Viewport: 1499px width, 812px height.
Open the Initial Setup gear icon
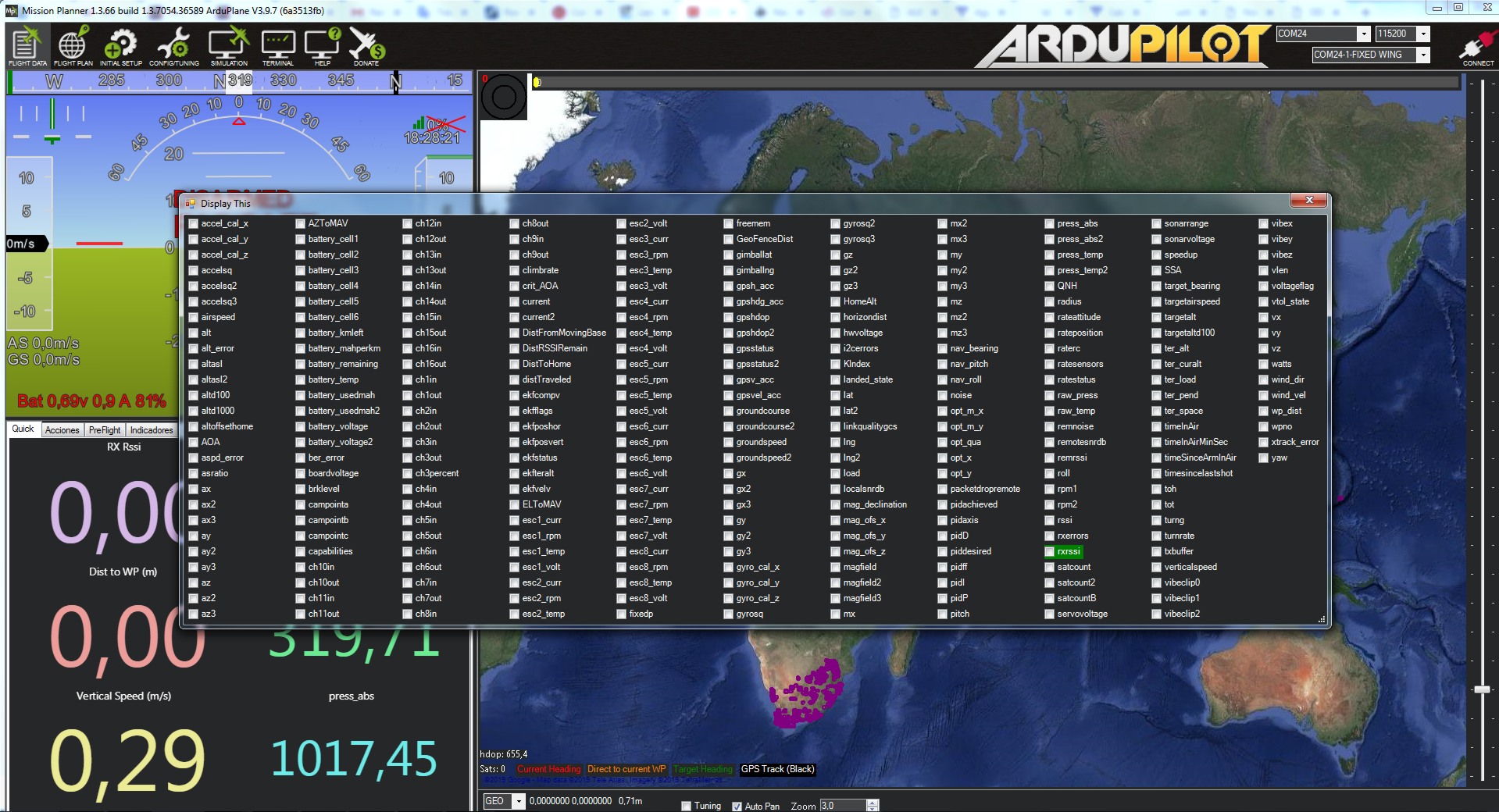tap(121, 45)
